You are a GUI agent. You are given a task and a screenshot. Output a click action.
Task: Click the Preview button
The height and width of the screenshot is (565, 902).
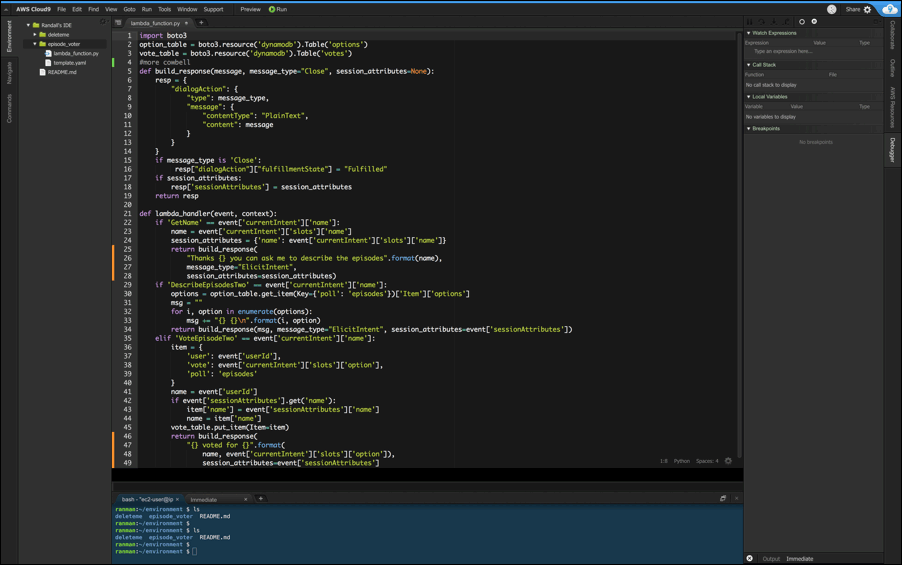click(250, 9)
